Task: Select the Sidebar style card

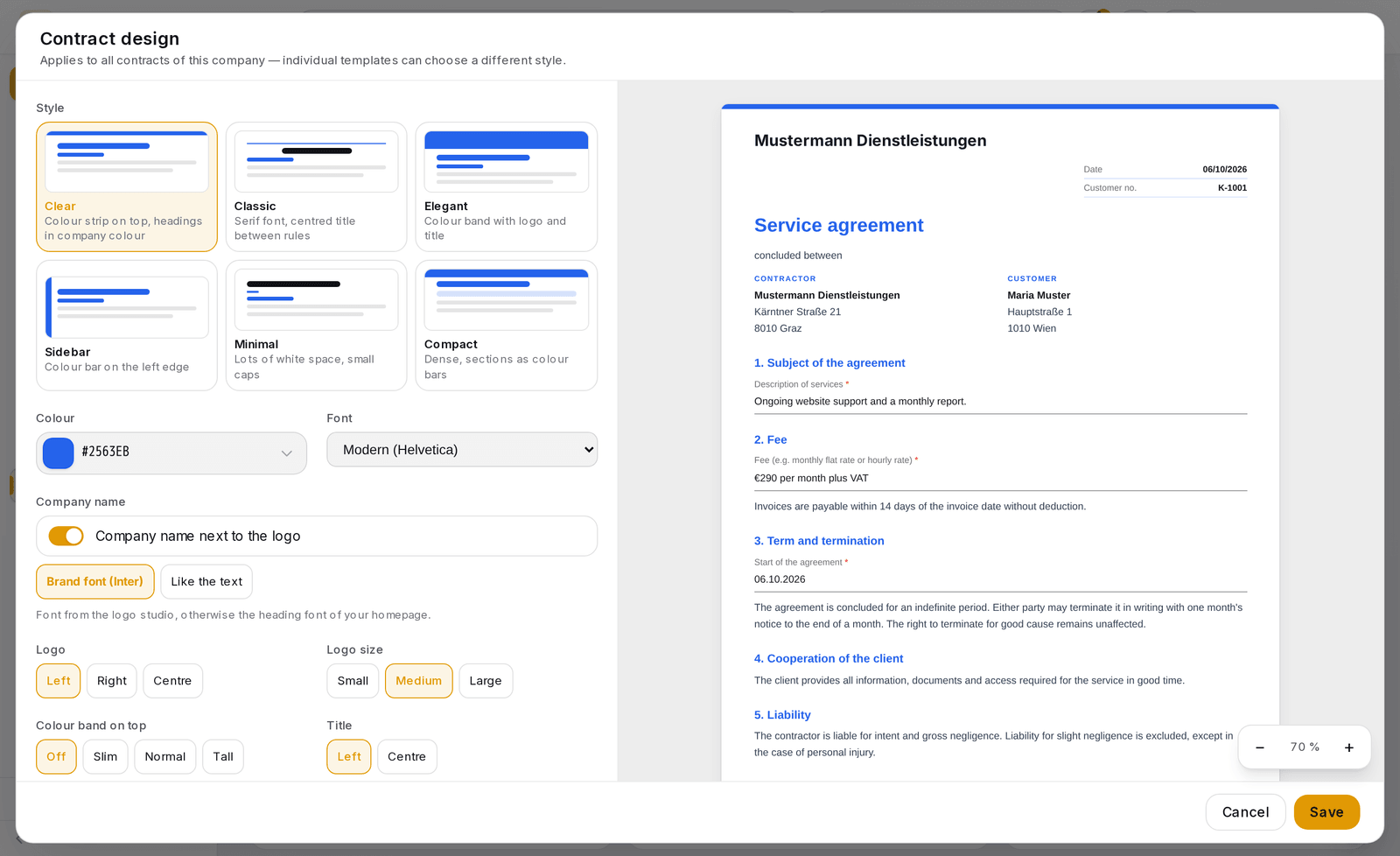Action: [x=127, y=326]
